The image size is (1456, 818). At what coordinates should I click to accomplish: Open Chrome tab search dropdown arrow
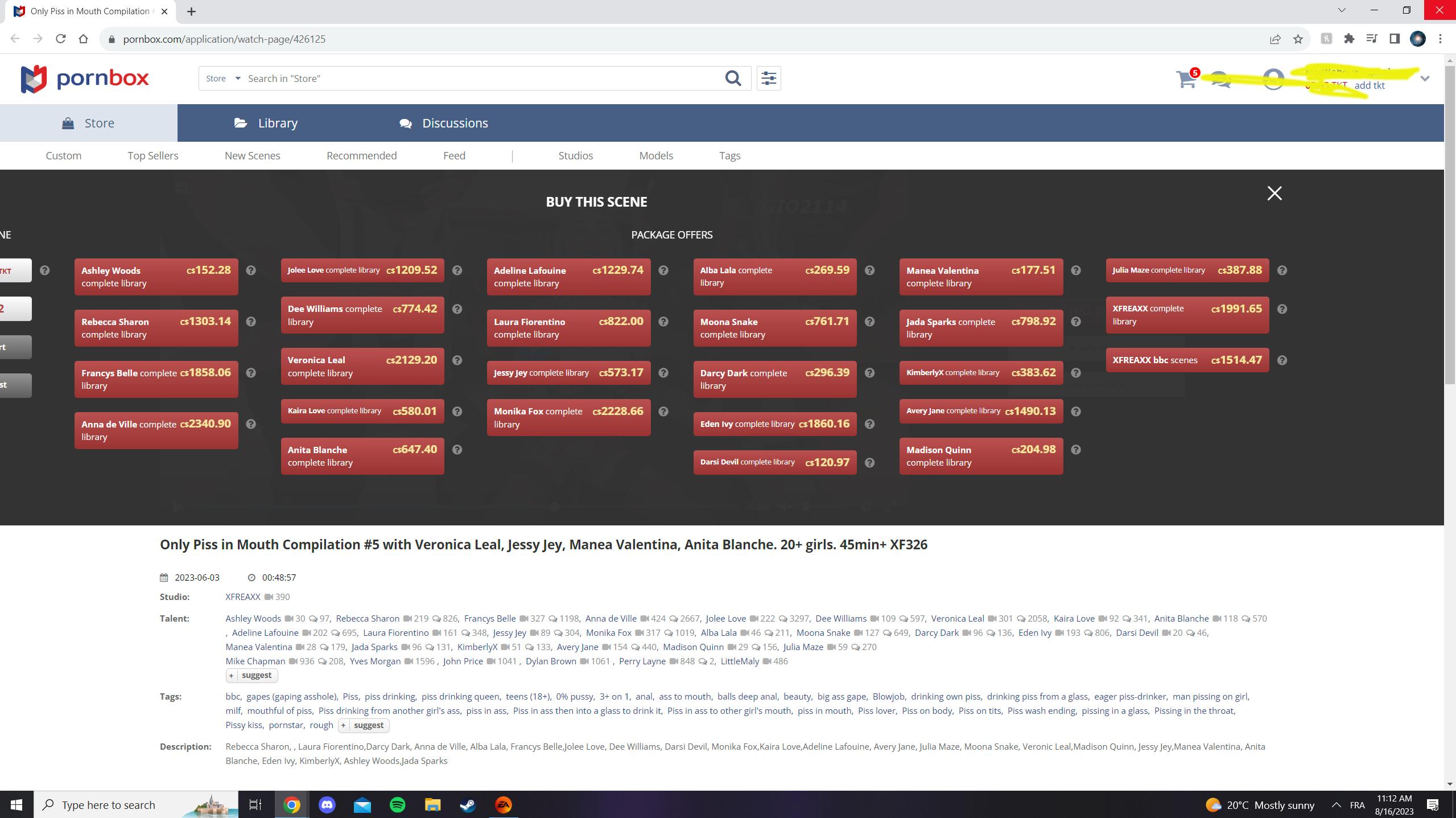pyautogui.click(x=1341, y=10)
